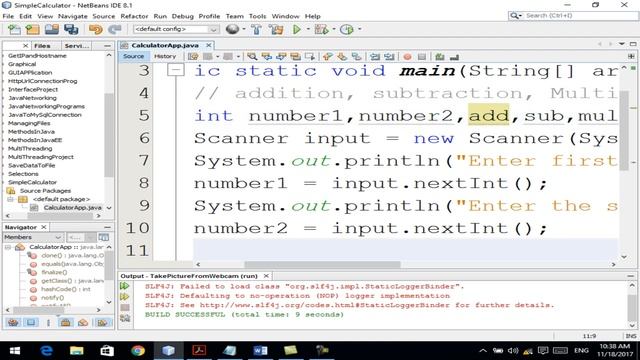Switch to the Services tab
The image size is (640, 360).
click(76, 46)
